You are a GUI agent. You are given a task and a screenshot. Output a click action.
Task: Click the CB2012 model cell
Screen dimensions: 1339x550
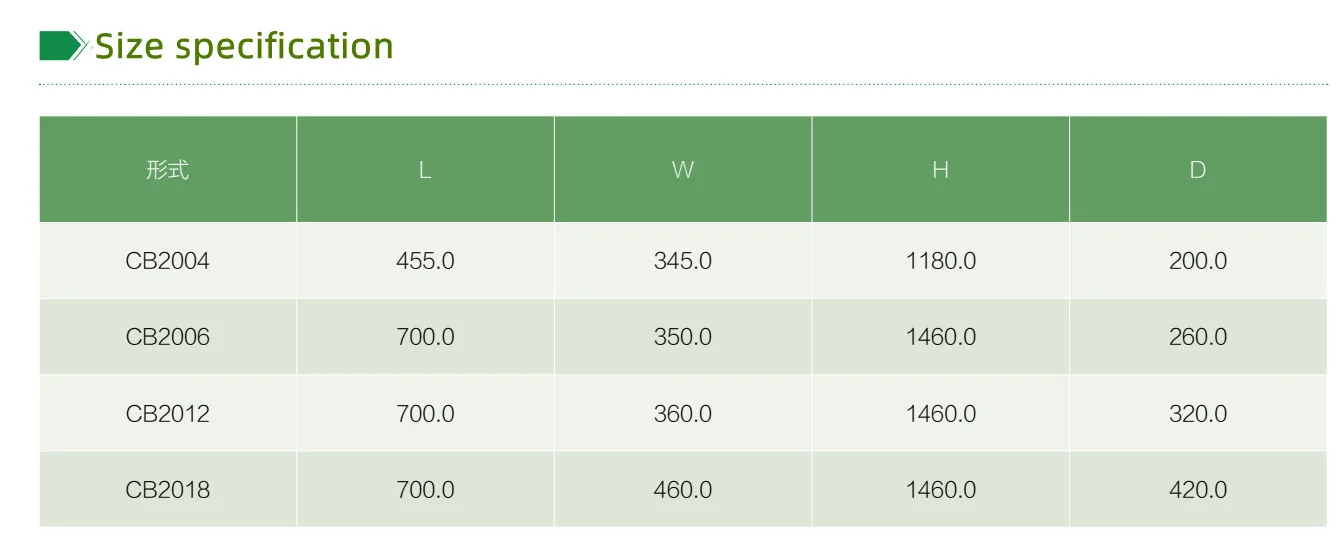point(167,414)
